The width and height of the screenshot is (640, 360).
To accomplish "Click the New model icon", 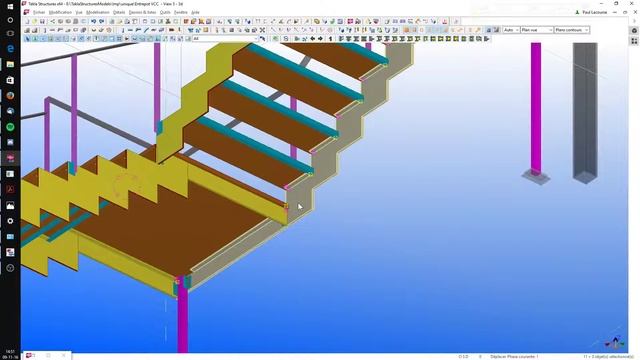I will coord(27,21).
